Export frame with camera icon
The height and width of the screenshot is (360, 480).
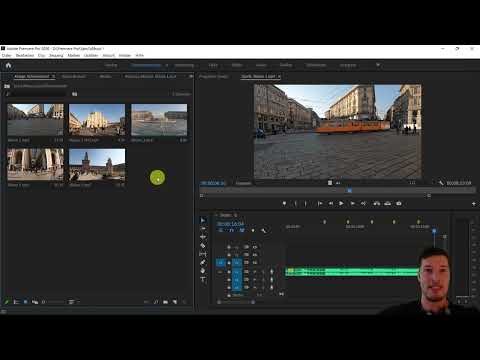click(399, 203)
